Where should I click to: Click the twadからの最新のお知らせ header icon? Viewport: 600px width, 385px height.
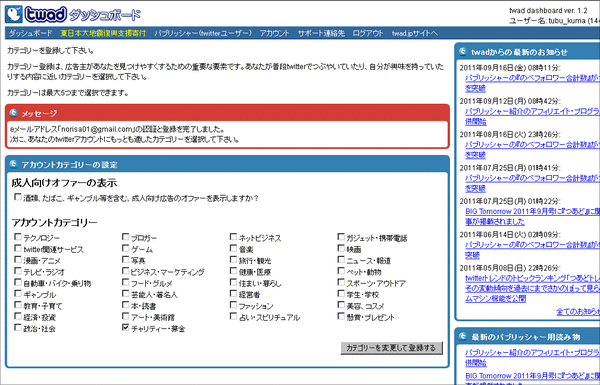click(463, 51)
